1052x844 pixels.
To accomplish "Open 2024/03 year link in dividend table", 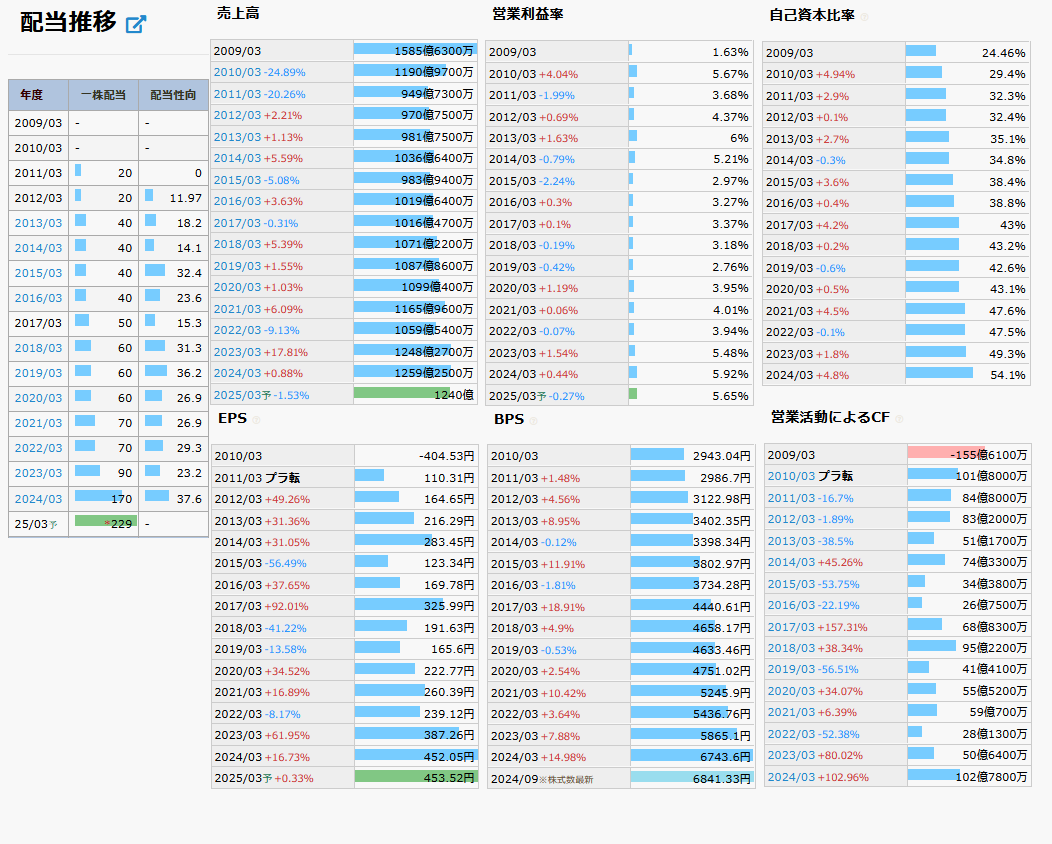I will 38,498.
